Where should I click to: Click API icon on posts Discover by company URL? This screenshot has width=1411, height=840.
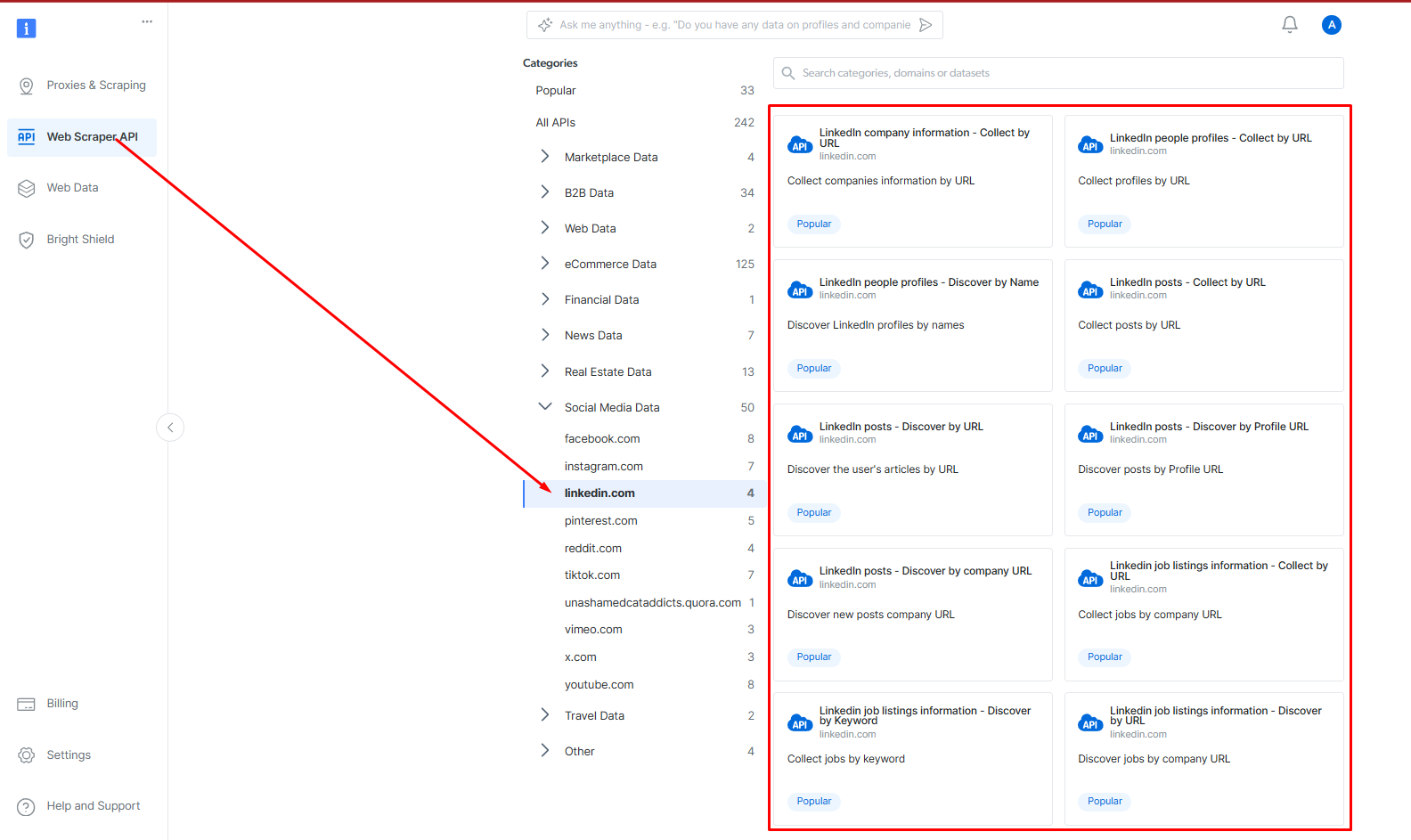click(800, 578)
